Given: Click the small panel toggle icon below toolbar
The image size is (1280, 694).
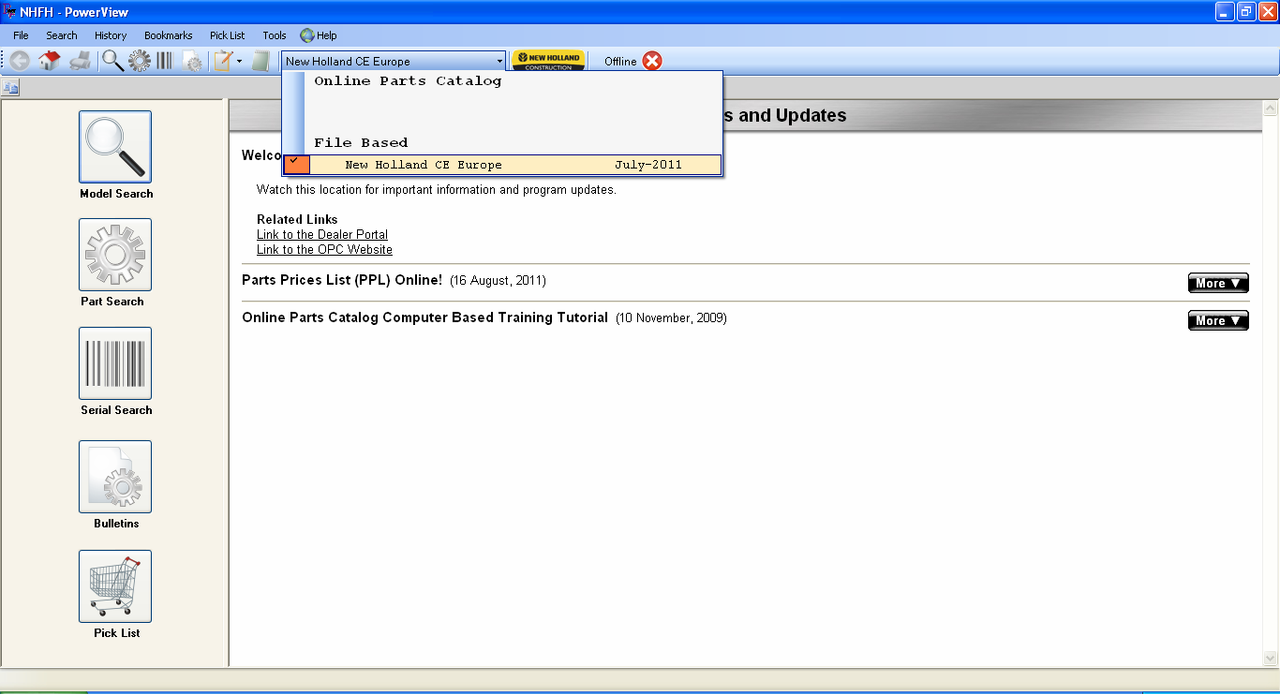Looking at the screenshot, I should [11, 88].
